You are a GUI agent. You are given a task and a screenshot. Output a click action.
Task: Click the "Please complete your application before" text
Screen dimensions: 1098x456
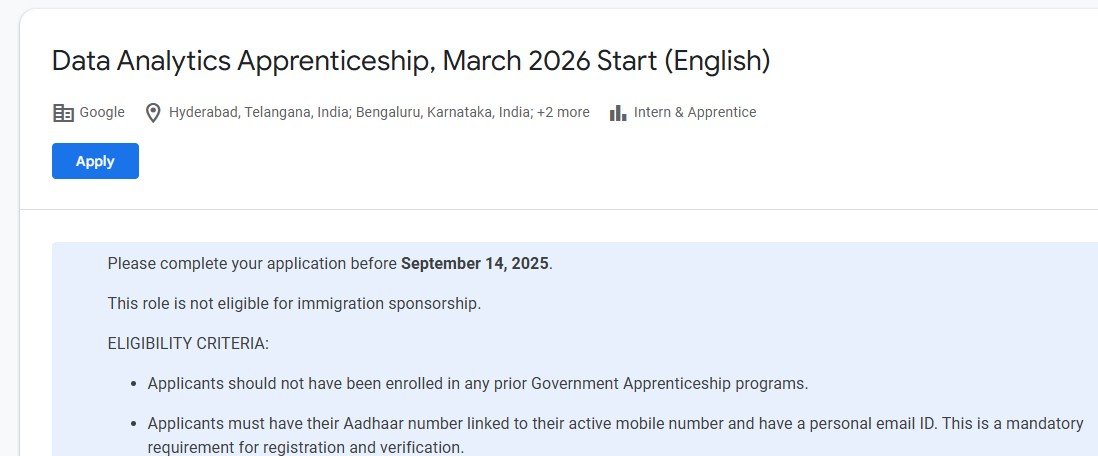tap(252, 264)
